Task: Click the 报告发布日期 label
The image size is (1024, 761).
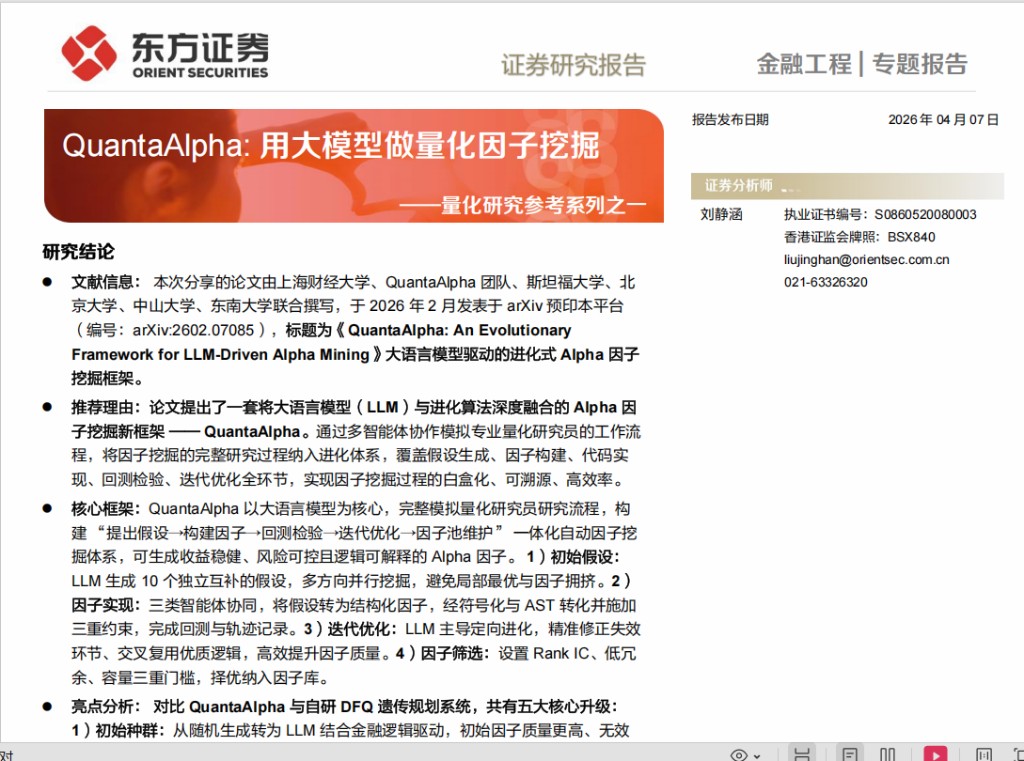Action: pyautogui.click(x=730, y=120)
